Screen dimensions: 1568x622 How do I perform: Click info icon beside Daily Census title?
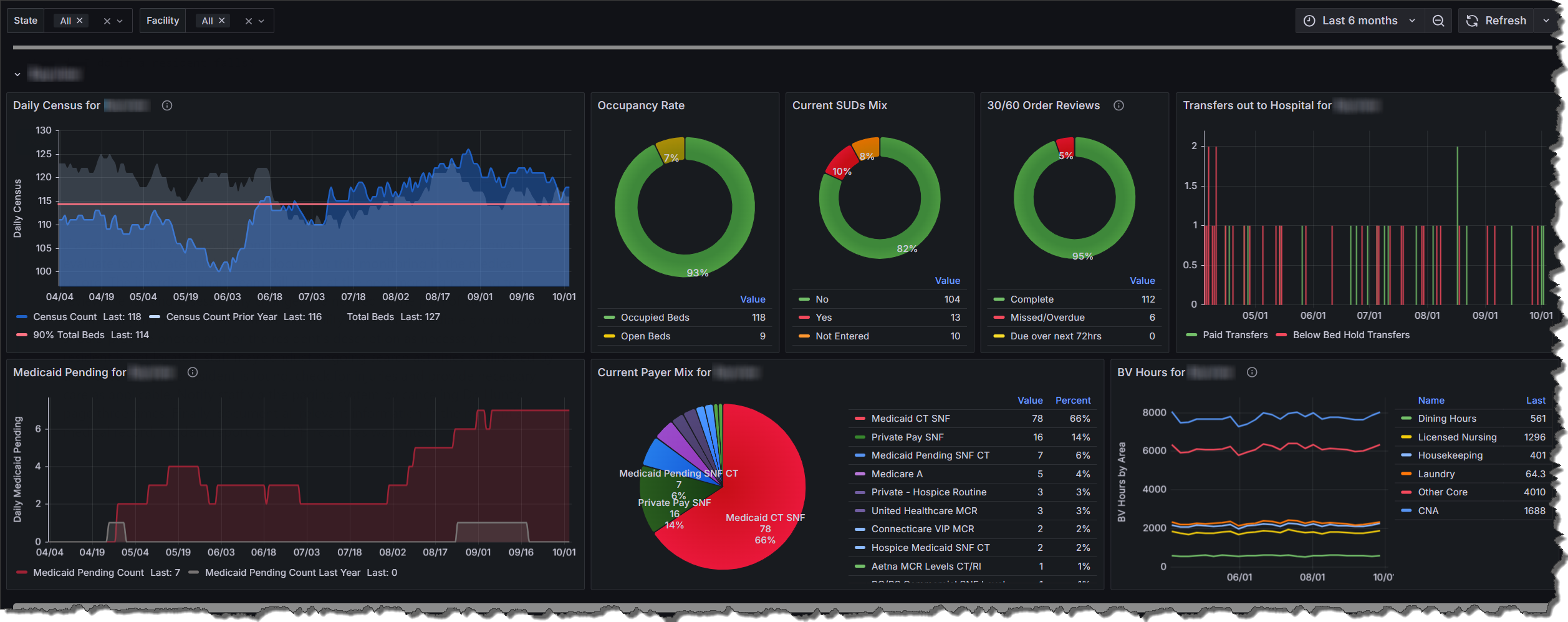pyautogui.click(x=167, y=105)
